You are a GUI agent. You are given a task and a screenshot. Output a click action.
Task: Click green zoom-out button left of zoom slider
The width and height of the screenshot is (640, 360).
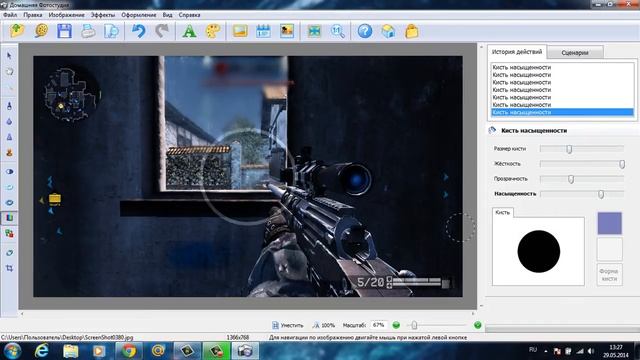click(396, 325)
